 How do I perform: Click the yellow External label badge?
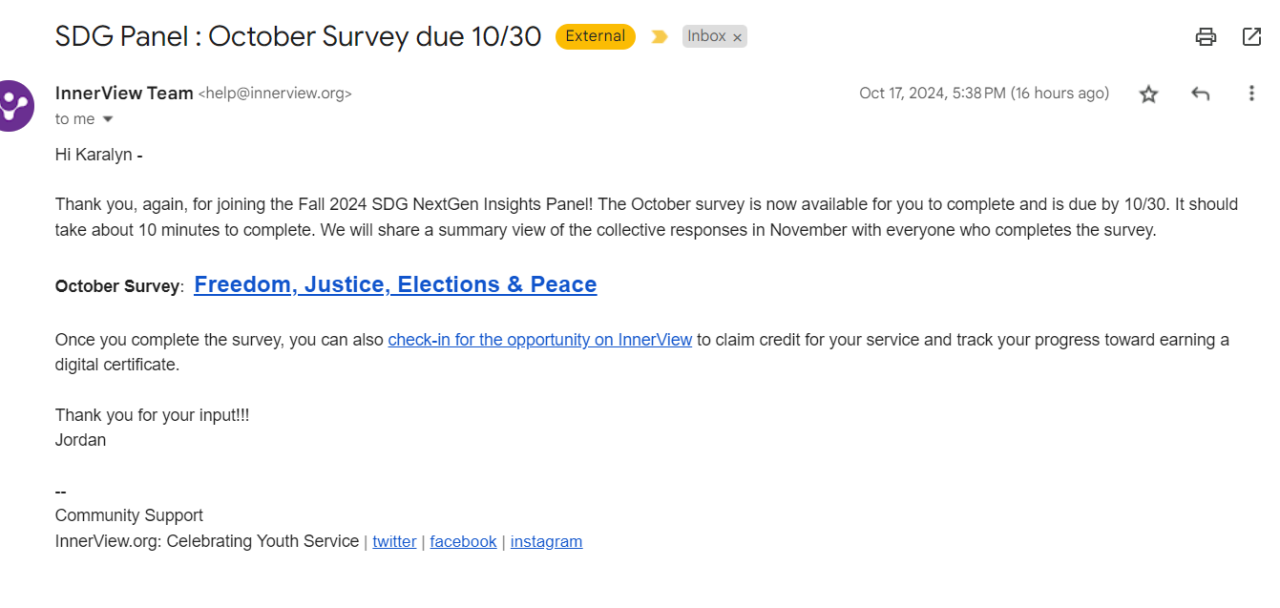click(x=595, y=37)
